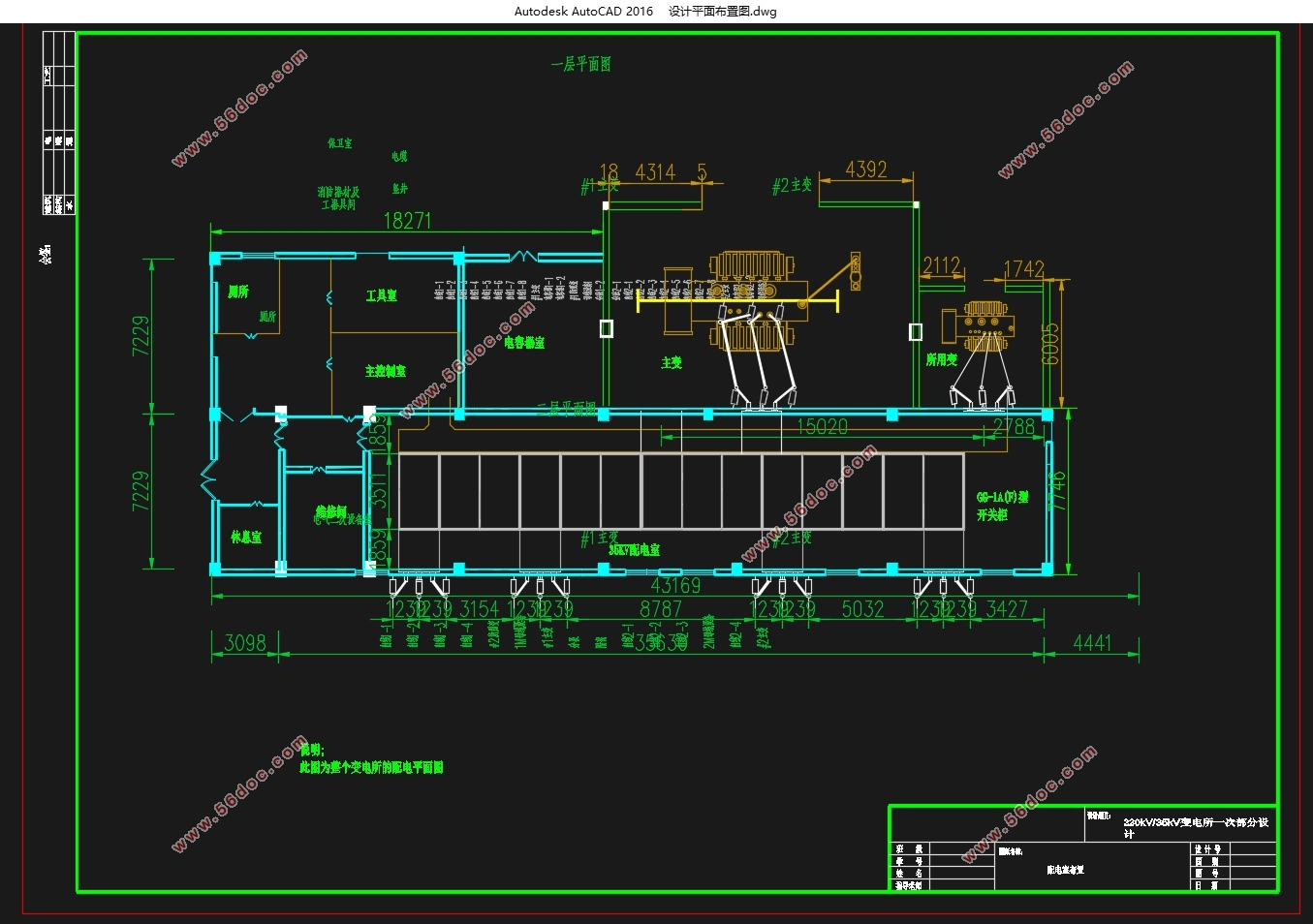Click the 8787 dimension text

click(661, 609)
